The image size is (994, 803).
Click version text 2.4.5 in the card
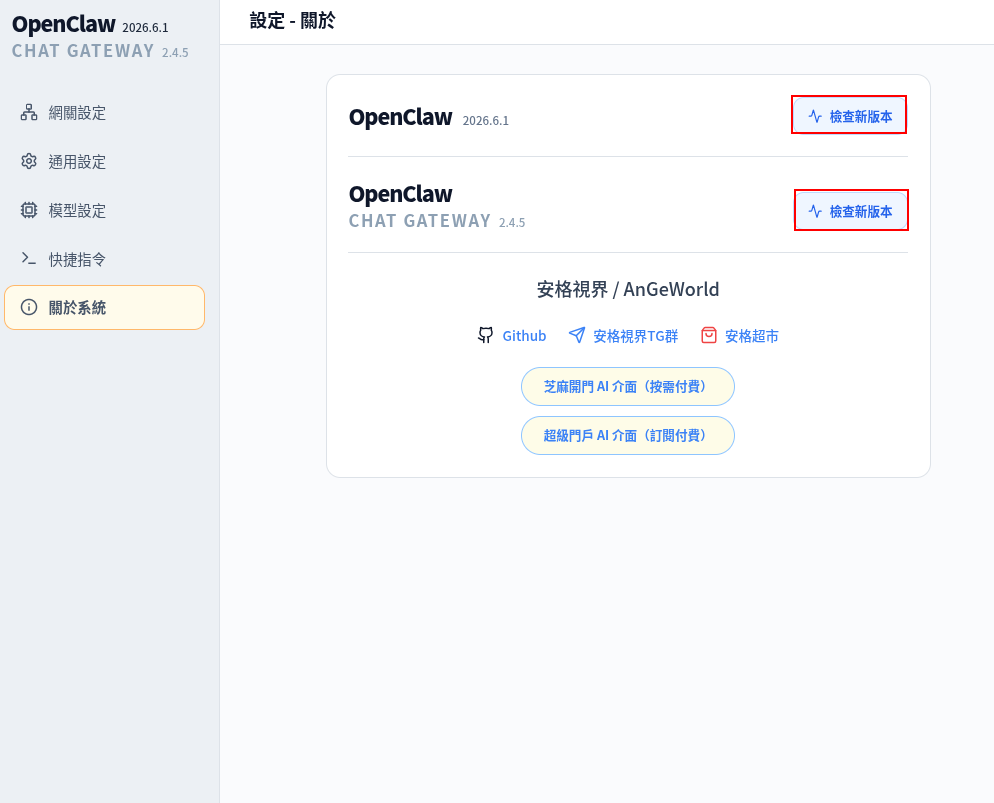[512, 222]
